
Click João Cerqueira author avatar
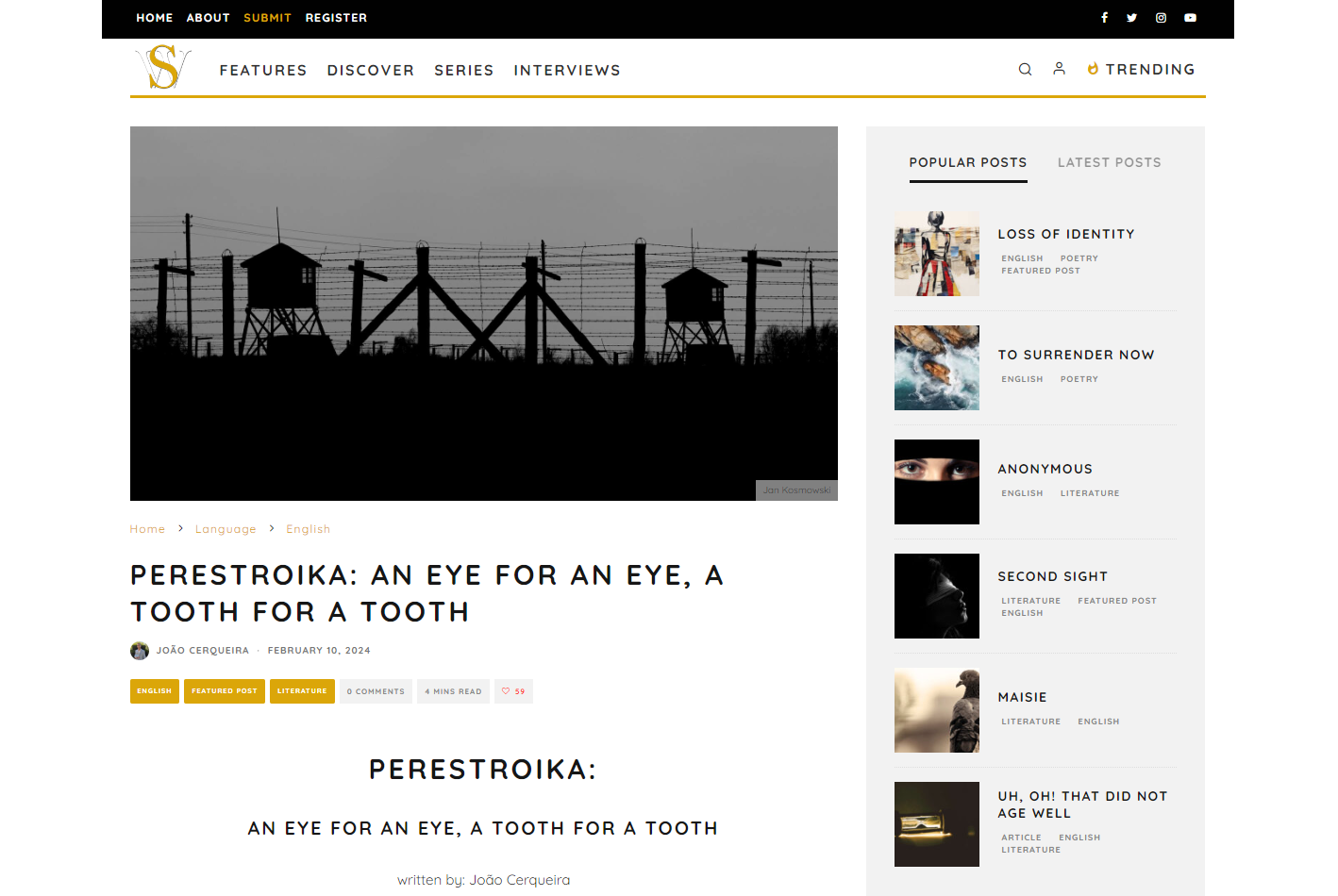click(140, 651)
